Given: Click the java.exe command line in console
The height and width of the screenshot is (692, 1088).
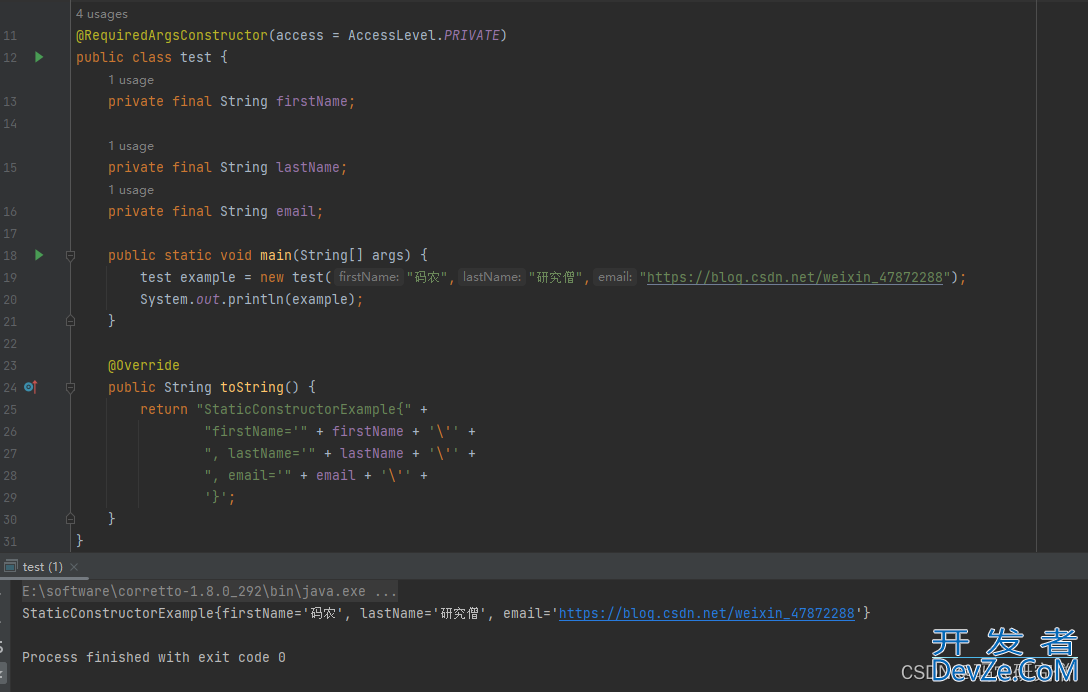Looking at the screenshot, I should point(209,591).
